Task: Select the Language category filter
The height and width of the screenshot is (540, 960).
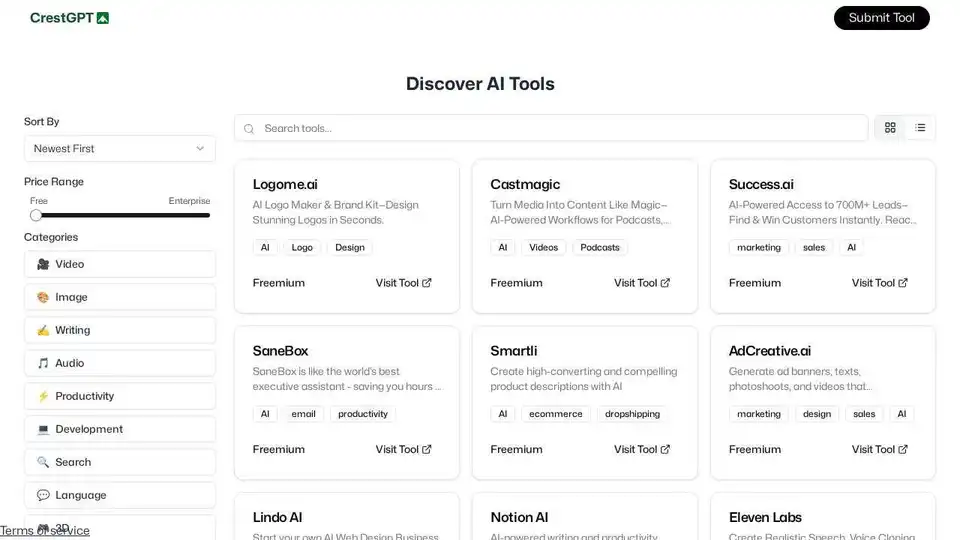Action: pos(119,495)
